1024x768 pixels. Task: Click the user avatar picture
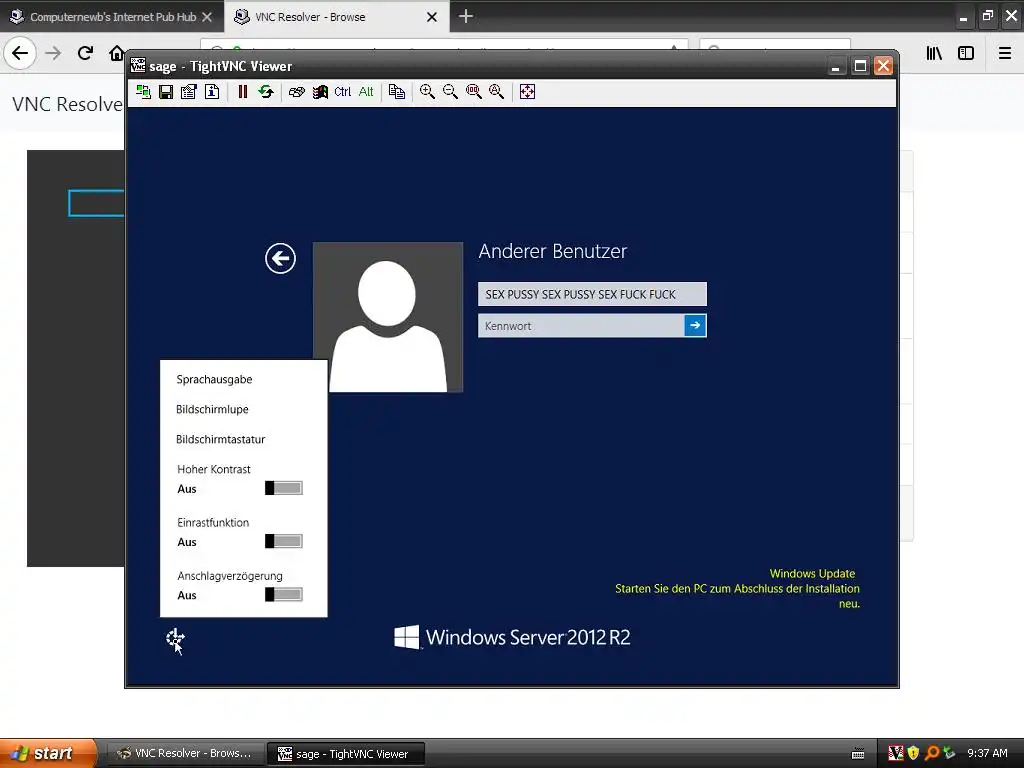tap(388, 317)
